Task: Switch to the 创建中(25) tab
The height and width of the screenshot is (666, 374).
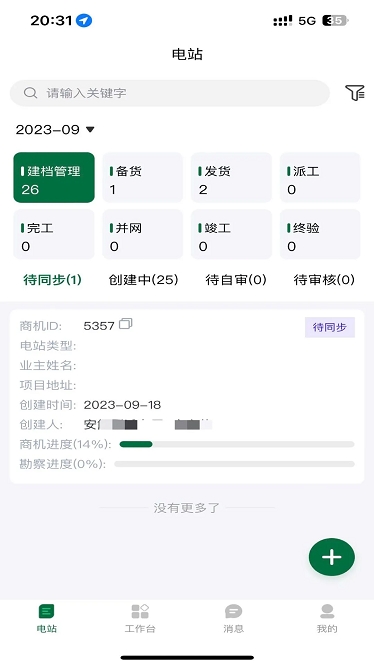Action: 143,279
